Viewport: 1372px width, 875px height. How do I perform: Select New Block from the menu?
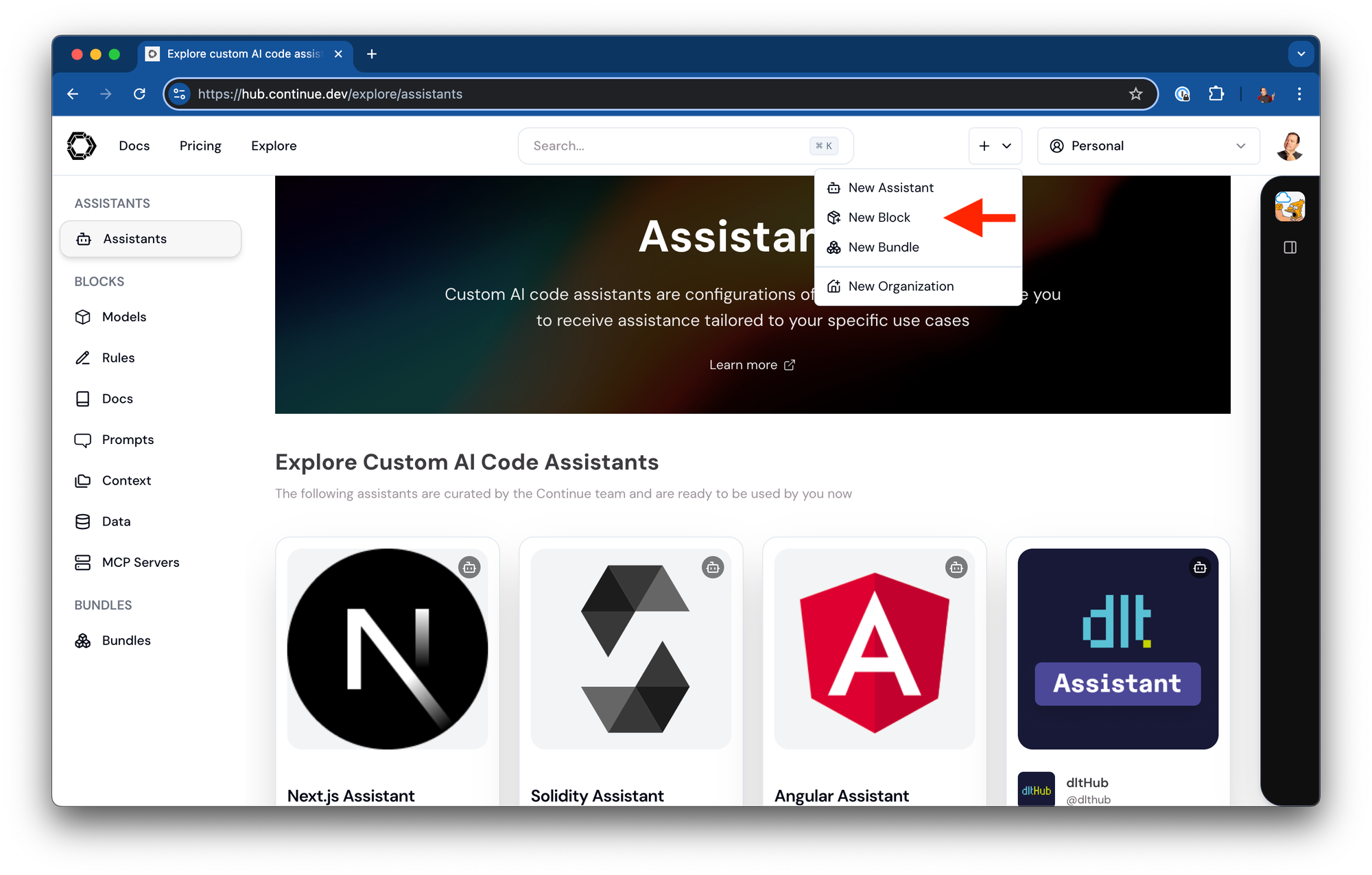click(879, 218)
